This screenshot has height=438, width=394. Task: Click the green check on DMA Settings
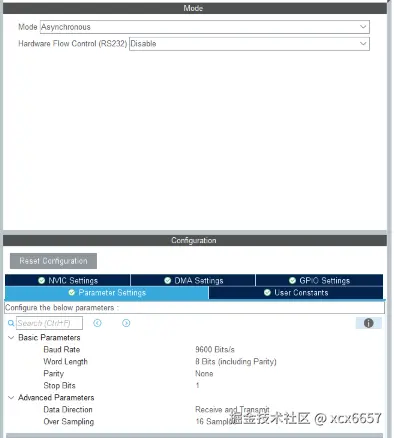pos(168,280)
